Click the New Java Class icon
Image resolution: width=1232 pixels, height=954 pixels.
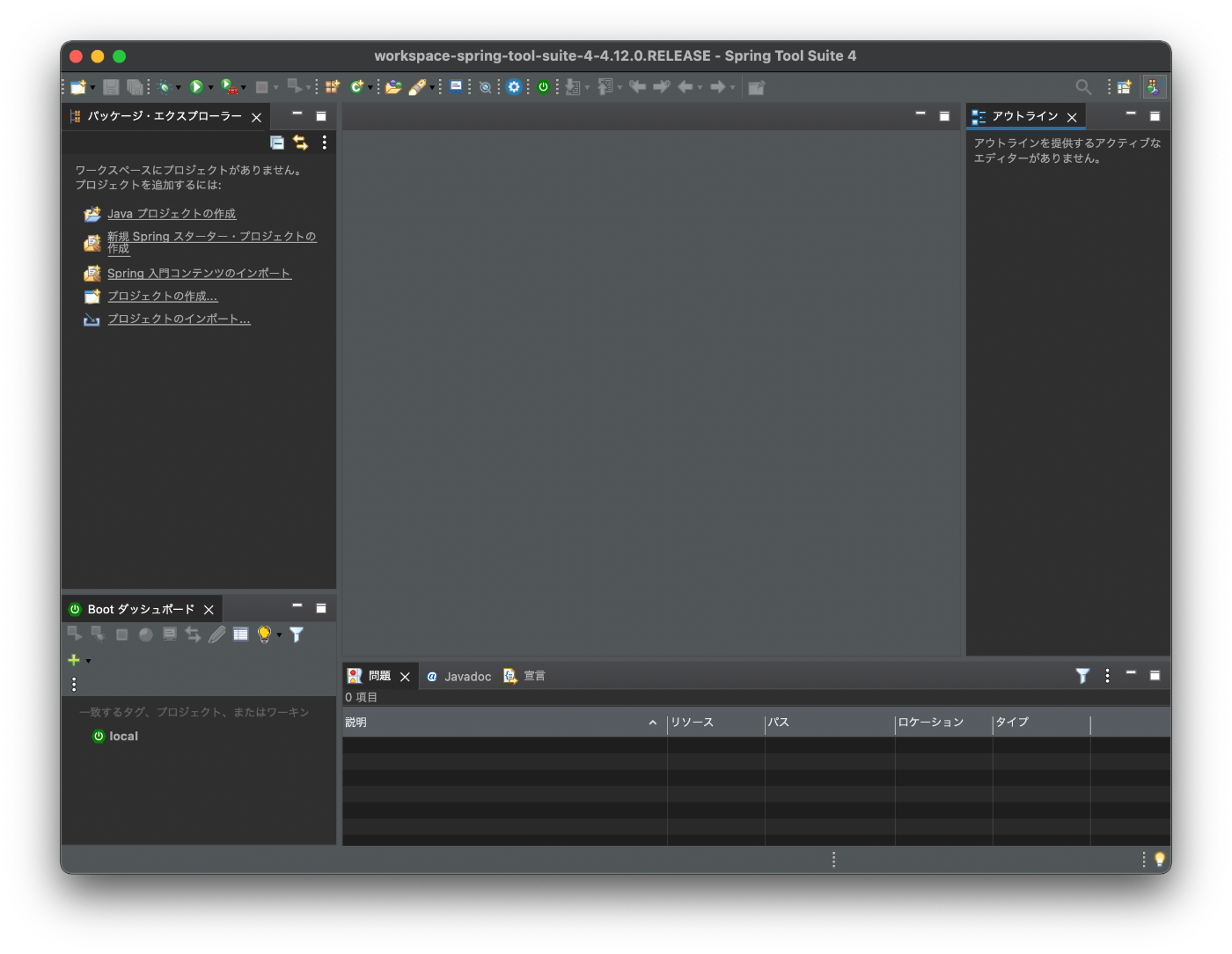pyautogui.click(x=357, y=87)
